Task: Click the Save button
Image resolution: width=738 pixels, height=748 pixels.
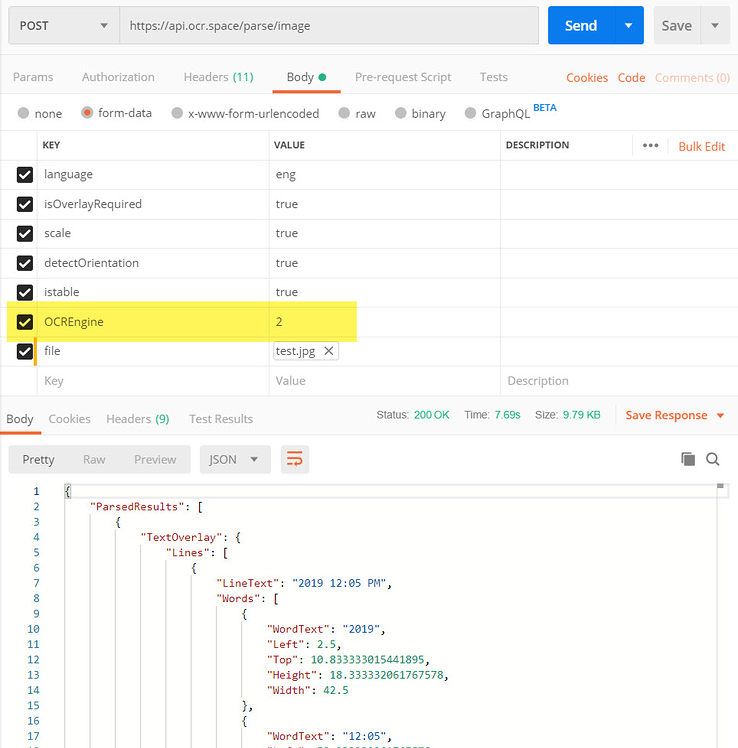Action: click(676, 26)
